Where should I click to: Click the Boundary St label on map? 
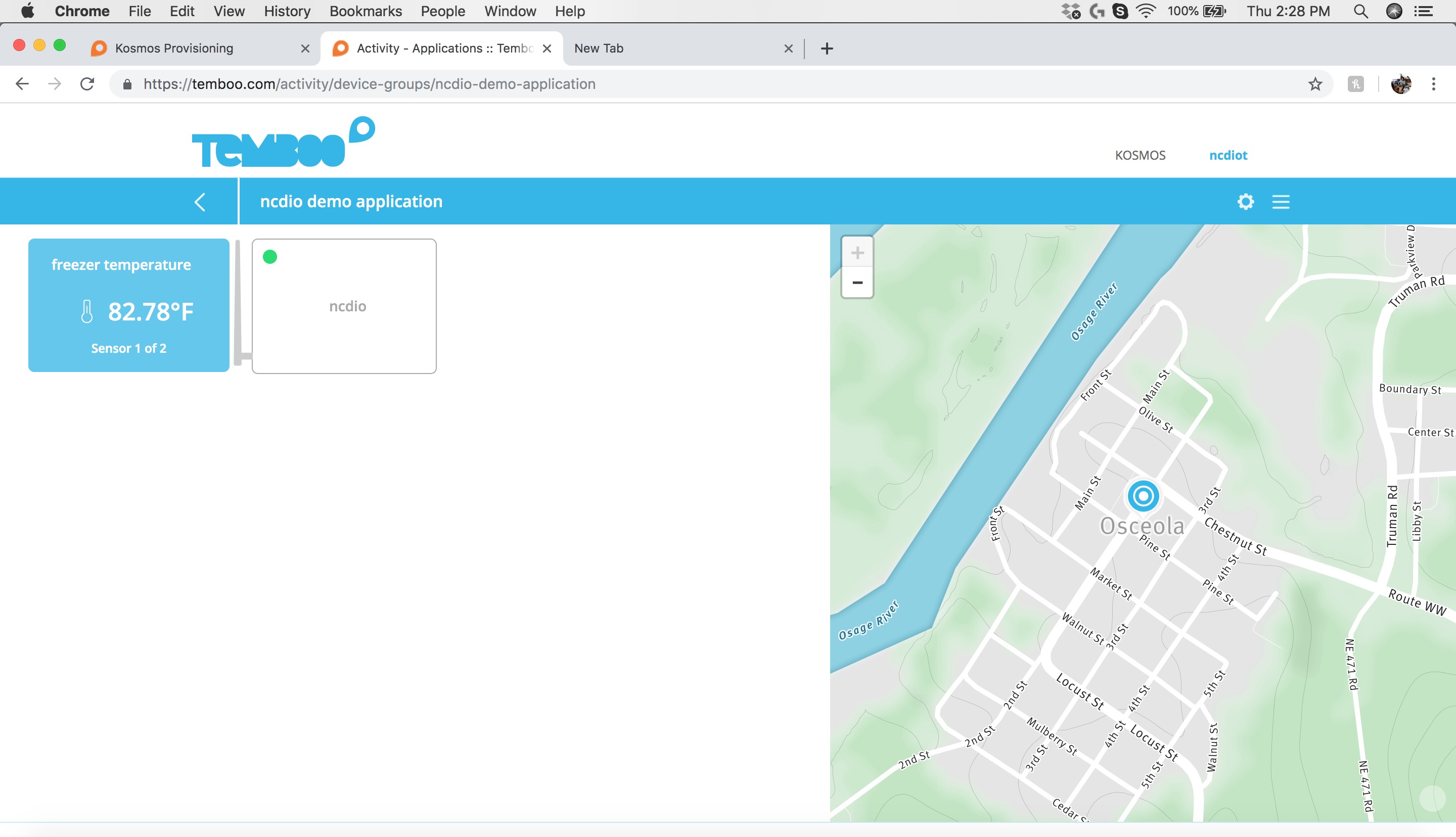click(1410, 389)
